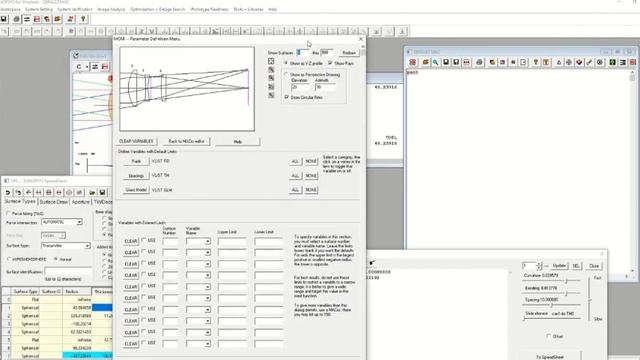Click Back to MACro editor button
This screenshot has width=640, height=360.
(187, 141)
